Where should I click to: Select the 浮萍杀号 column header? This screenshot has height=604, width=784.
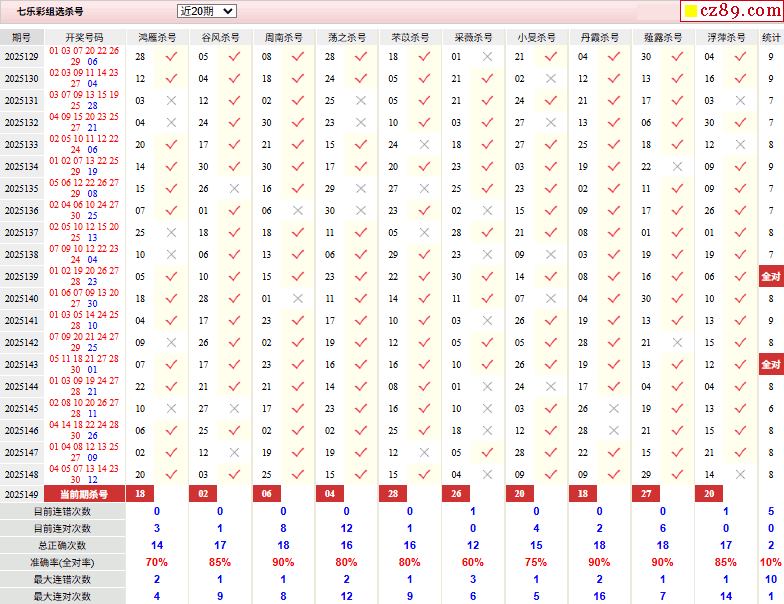[725, 37]
